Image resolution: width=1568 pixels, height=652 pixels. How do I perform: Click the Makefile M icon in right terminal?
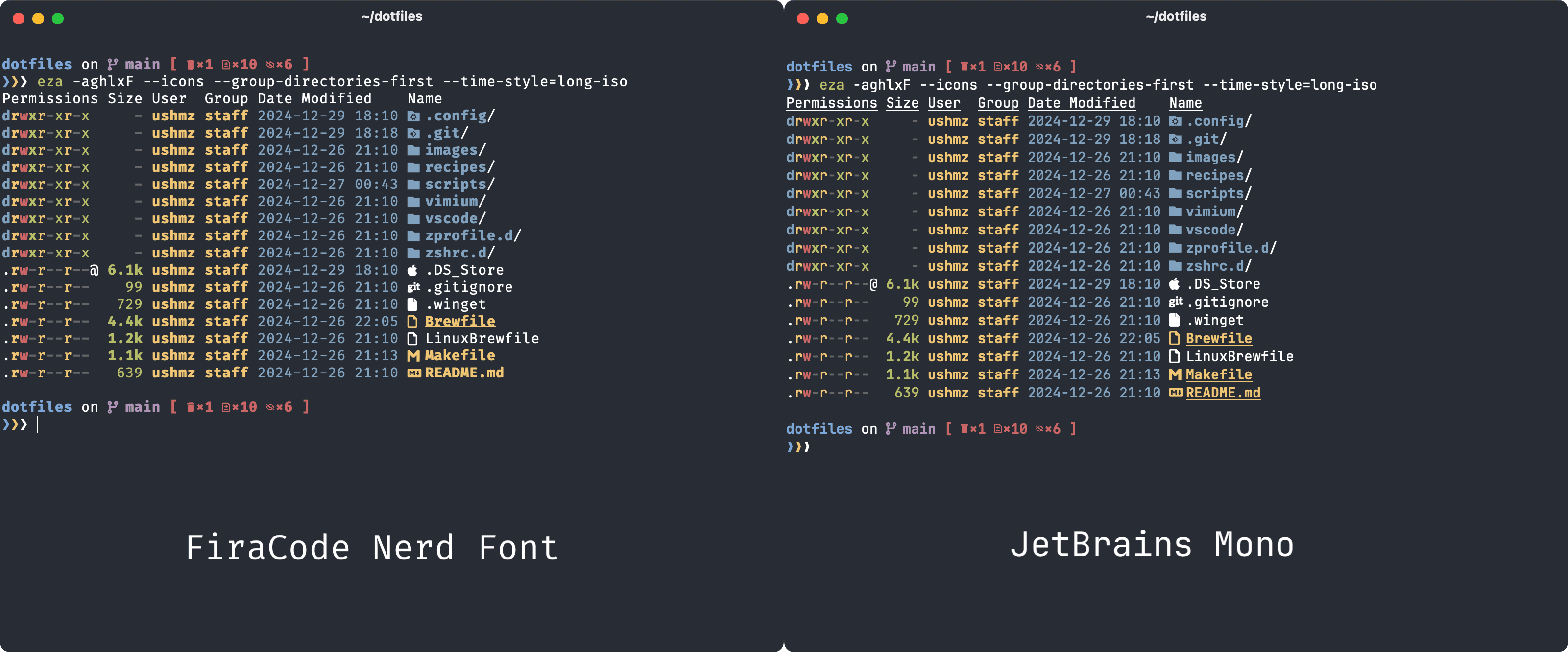[1176, 374]
